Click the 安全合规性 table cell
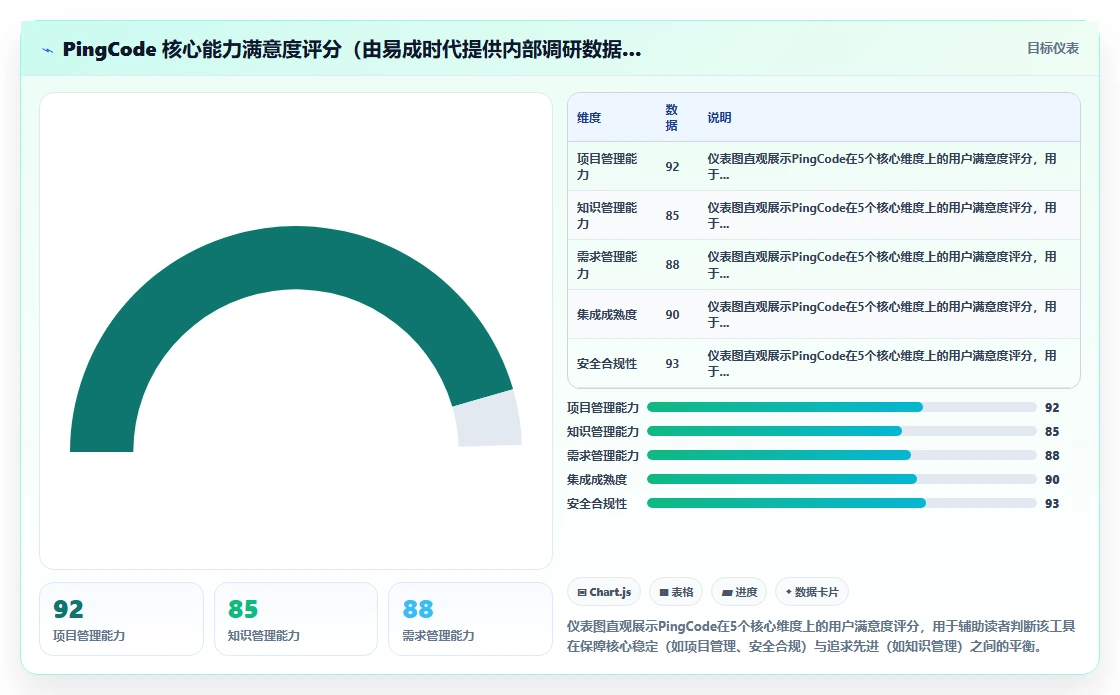 coord(607,364)
